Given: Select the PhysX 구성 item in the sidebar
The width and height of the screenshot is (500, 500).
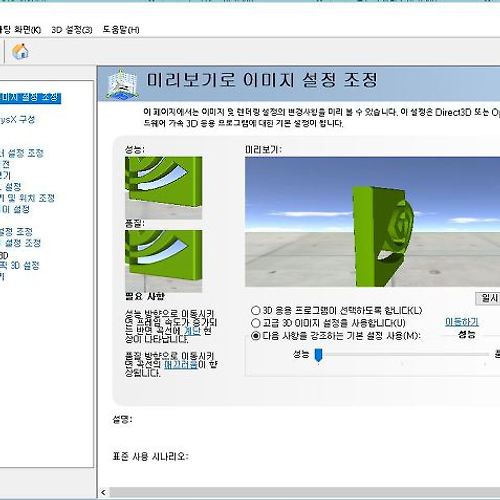Looking at the screenshot, I should pos(17,119).
